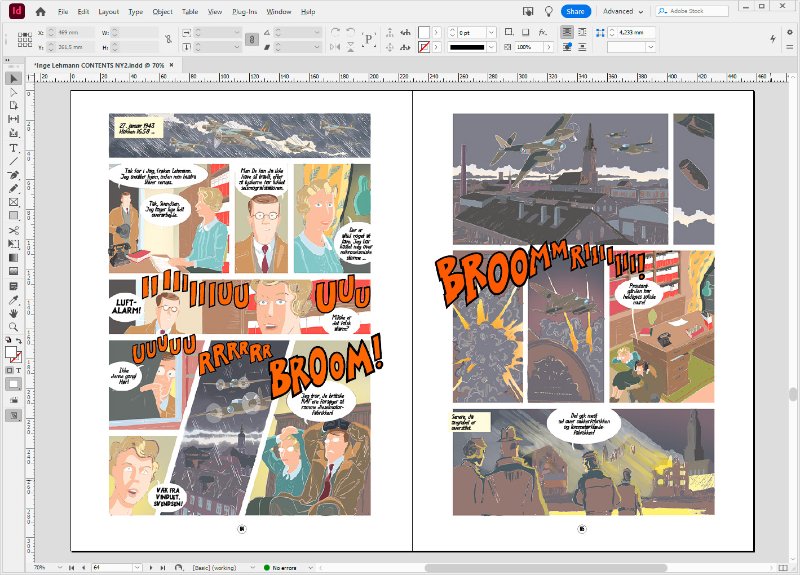The image size is (800, 575).
Task: Switch to Inge Lehmann CONTENTS NY2.indd tab
Action: (100, 65)
